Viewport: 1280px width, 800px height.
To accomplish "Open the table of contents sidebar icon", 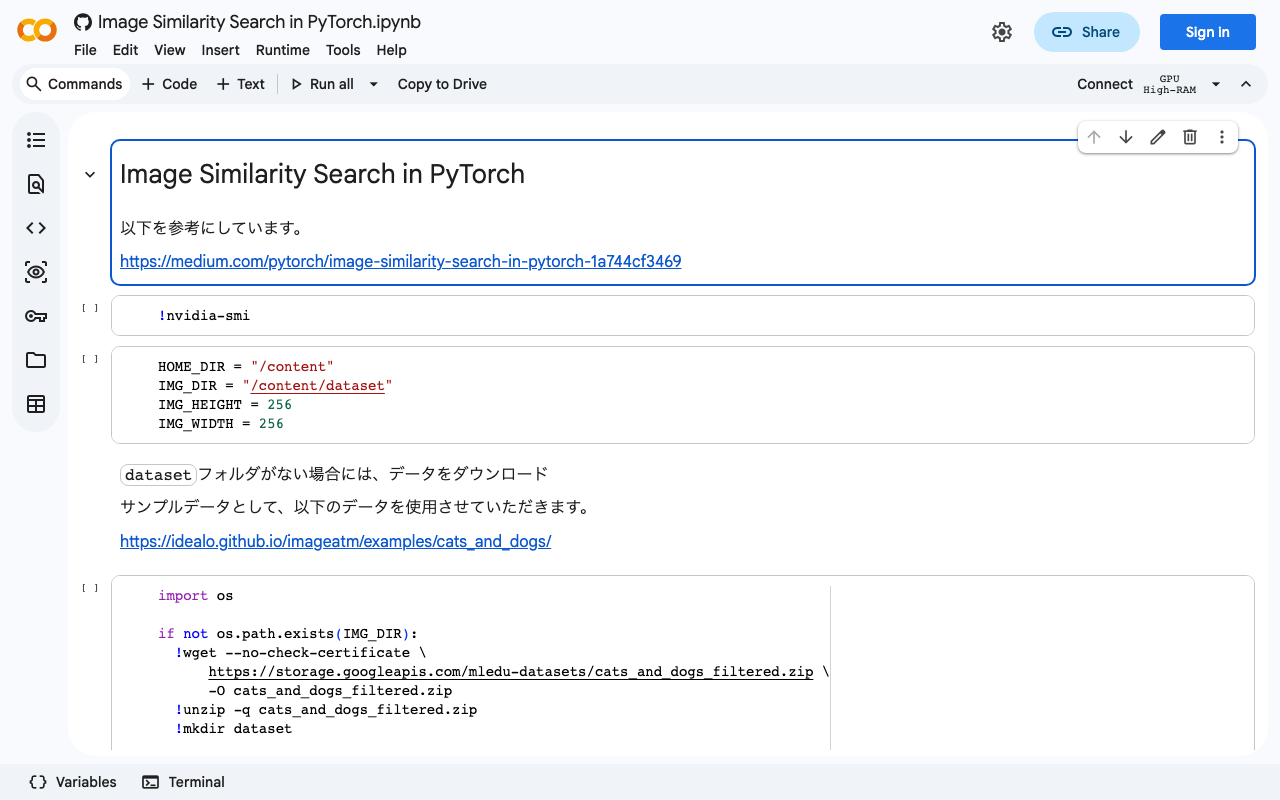I will (36, 140).
